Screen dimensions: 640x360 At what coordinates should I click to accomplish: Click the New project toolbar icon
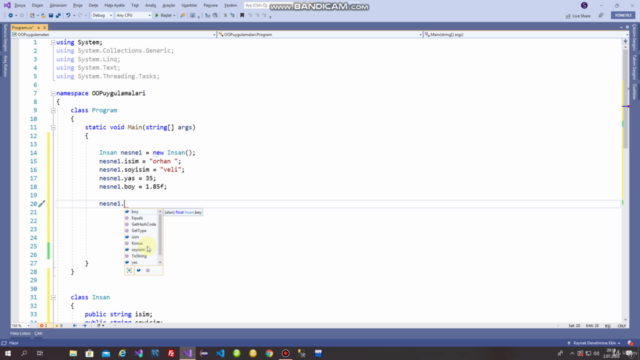32,16
